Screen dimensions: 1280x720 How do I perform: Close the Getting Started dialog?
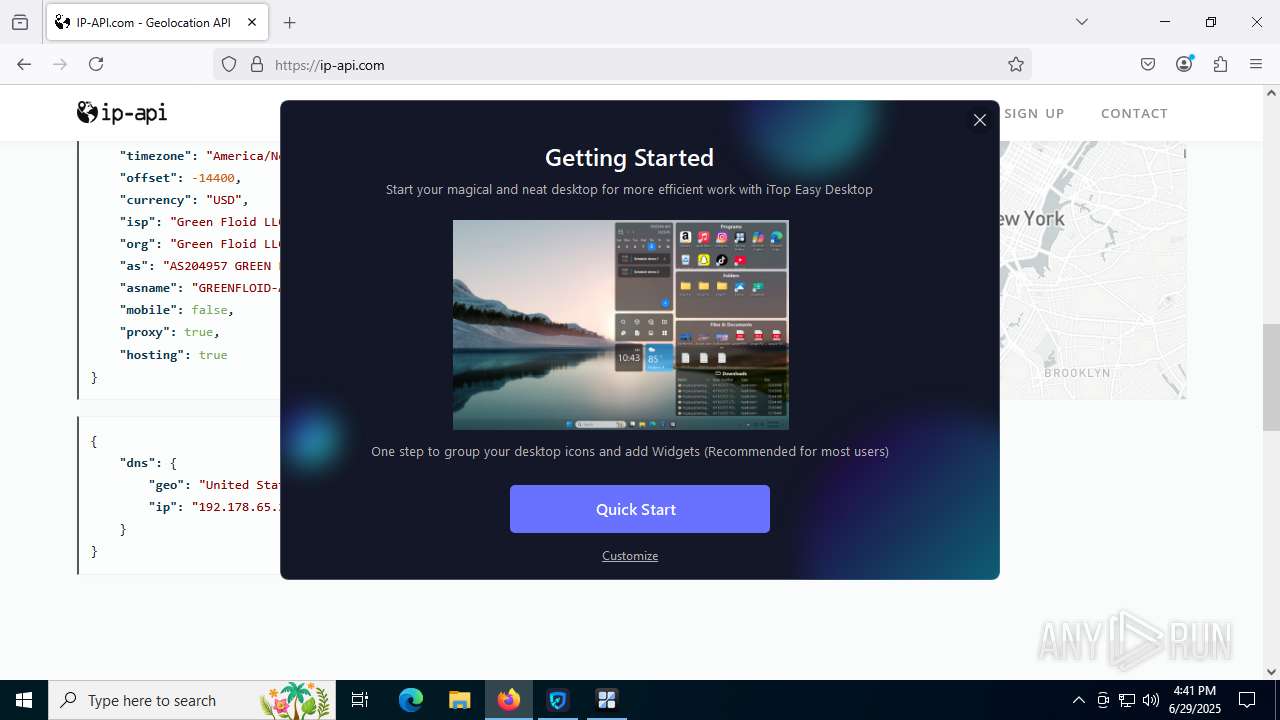pos(980,120)
